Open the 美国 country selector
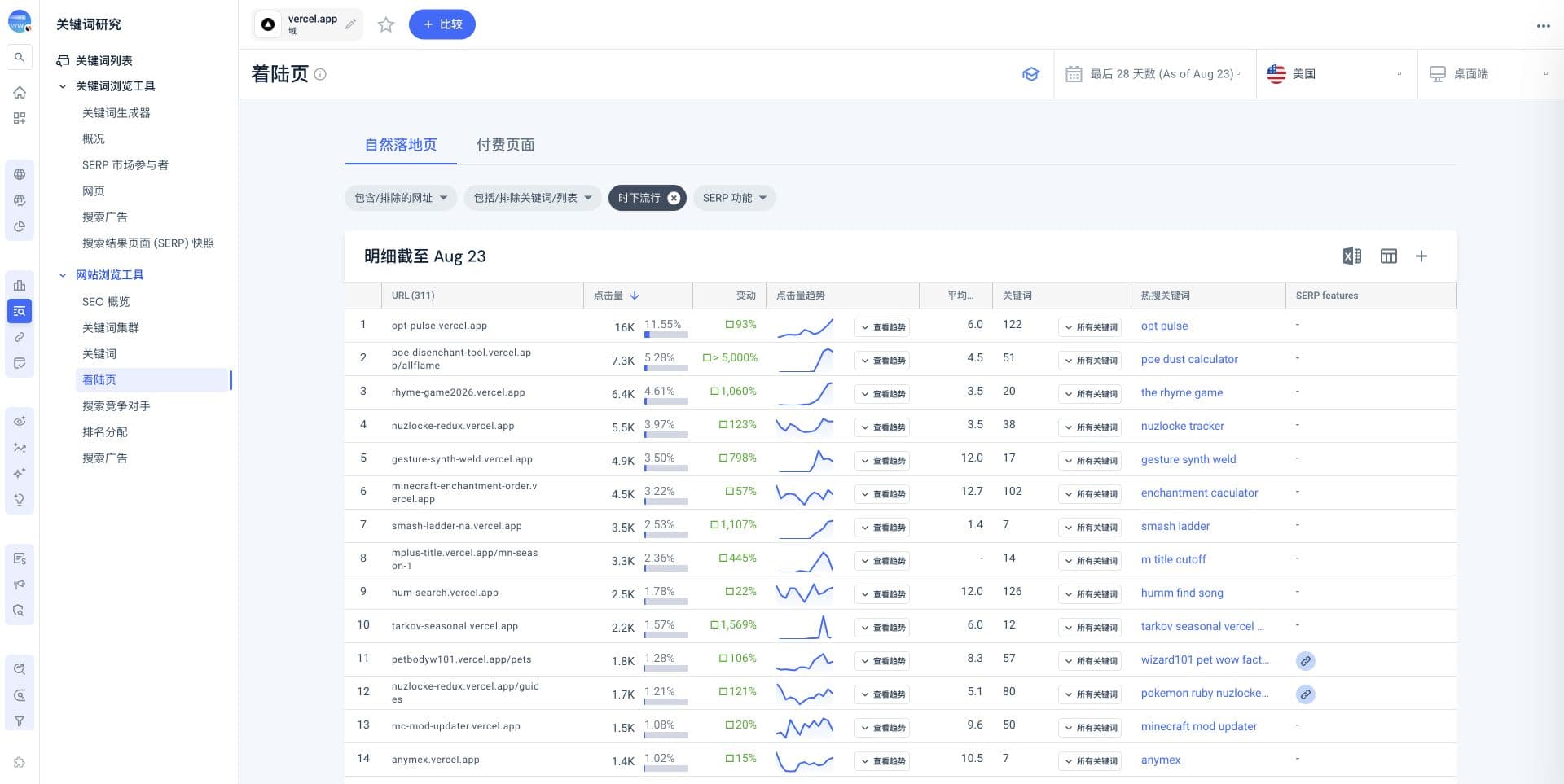The width and height of the screenshot is (1564, 784). pyautogui.click(x=1336, y=74)
